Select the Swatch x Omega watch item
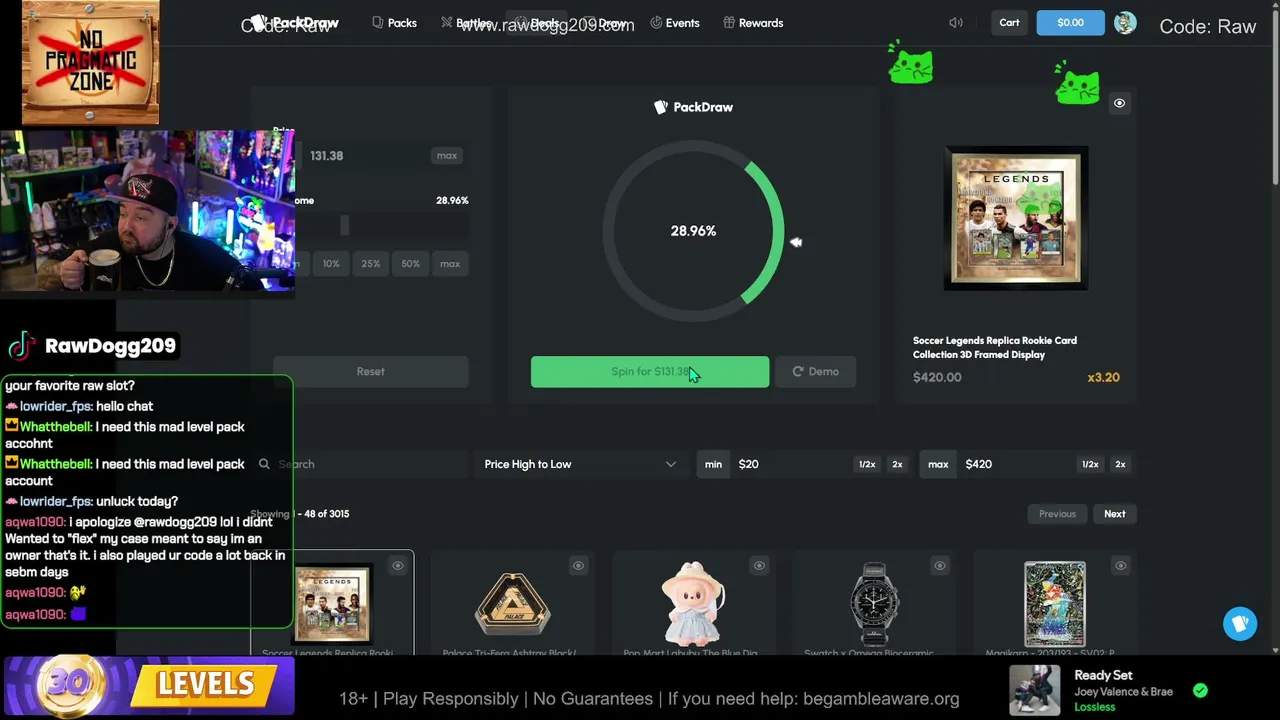This screenshot has width=1280, height=720. click(874, 604)
